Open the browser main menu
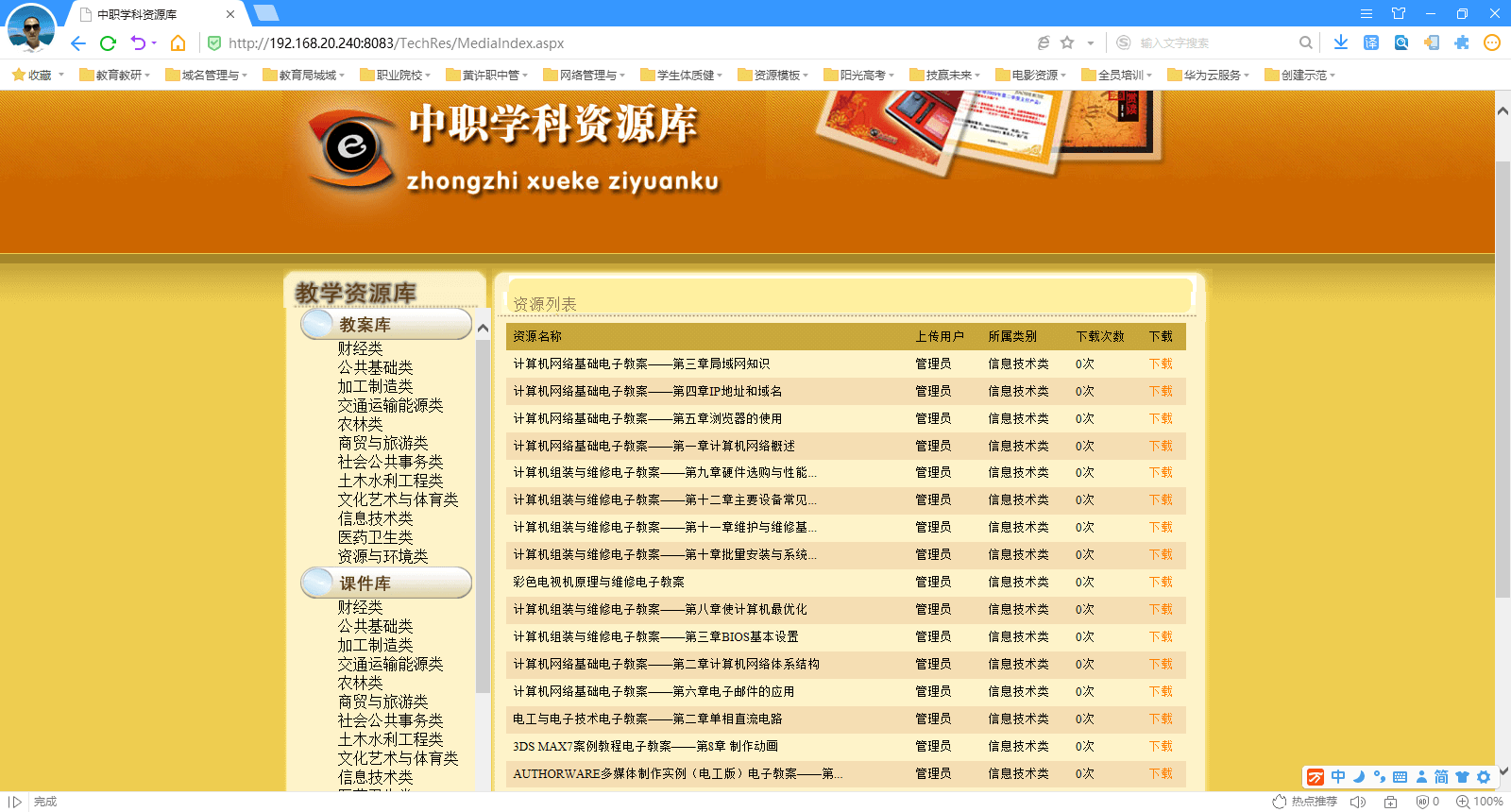 point(1367,13)
